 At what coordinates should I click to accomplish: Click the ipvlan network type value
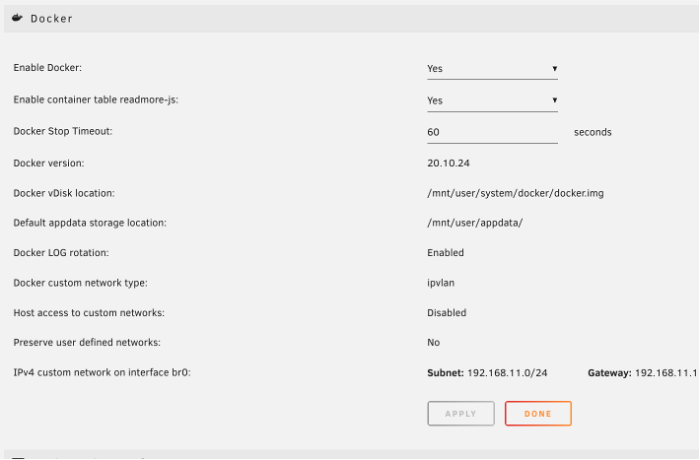coord(441,283)
